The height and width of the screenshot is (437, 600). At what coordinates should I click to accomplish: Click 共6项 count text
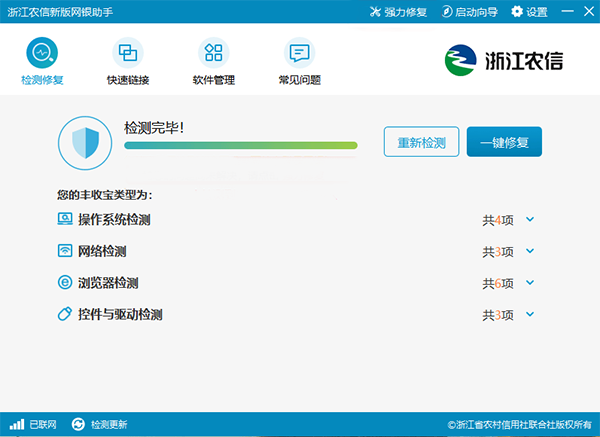pyautogui.click(x=498, y=283)
